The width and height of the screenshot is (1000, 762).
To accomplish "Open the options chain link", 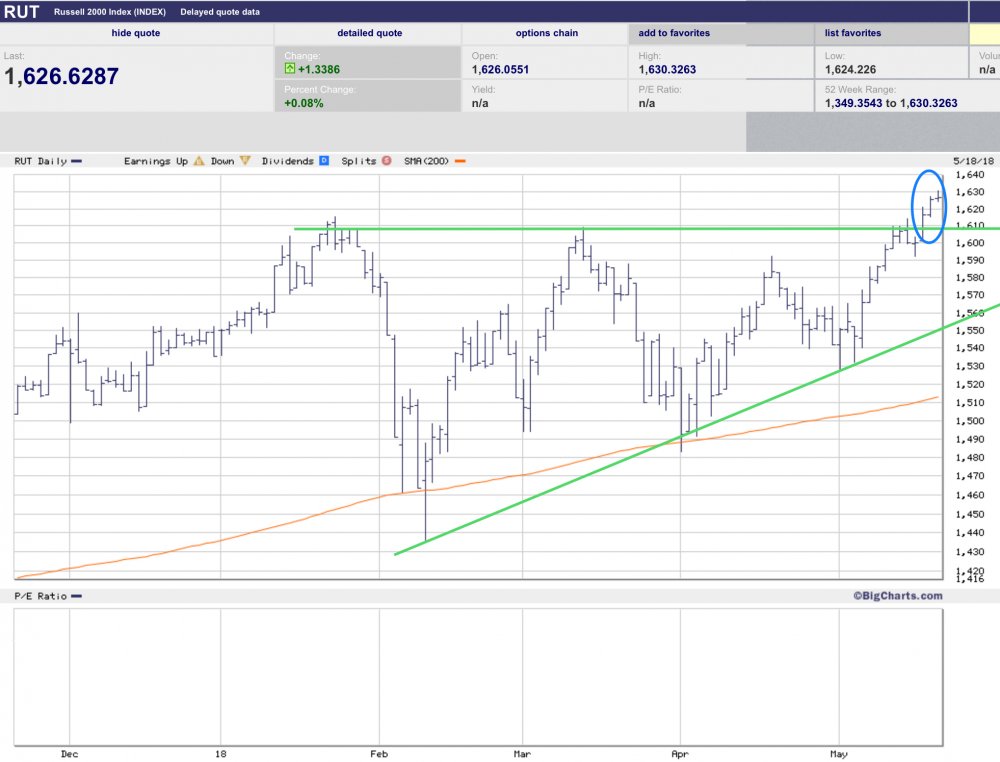I will (x=547, y=33).
